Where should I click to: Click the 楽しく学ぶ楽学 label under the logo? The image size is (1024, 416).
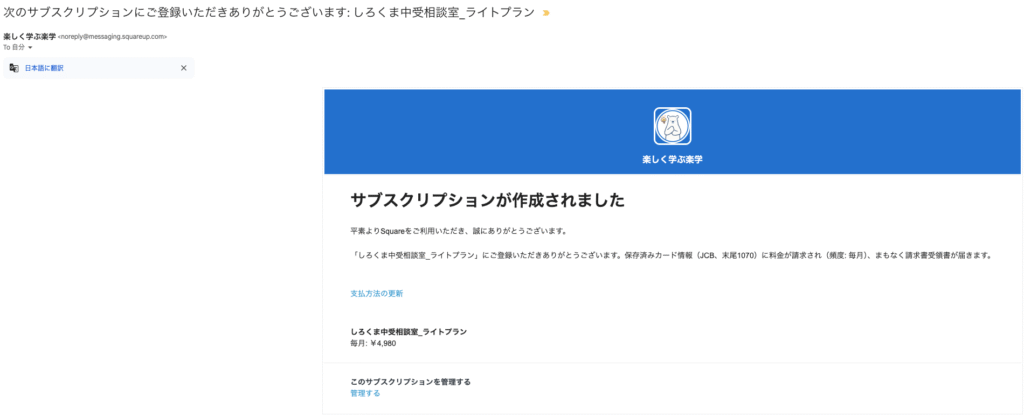[672, 159]
